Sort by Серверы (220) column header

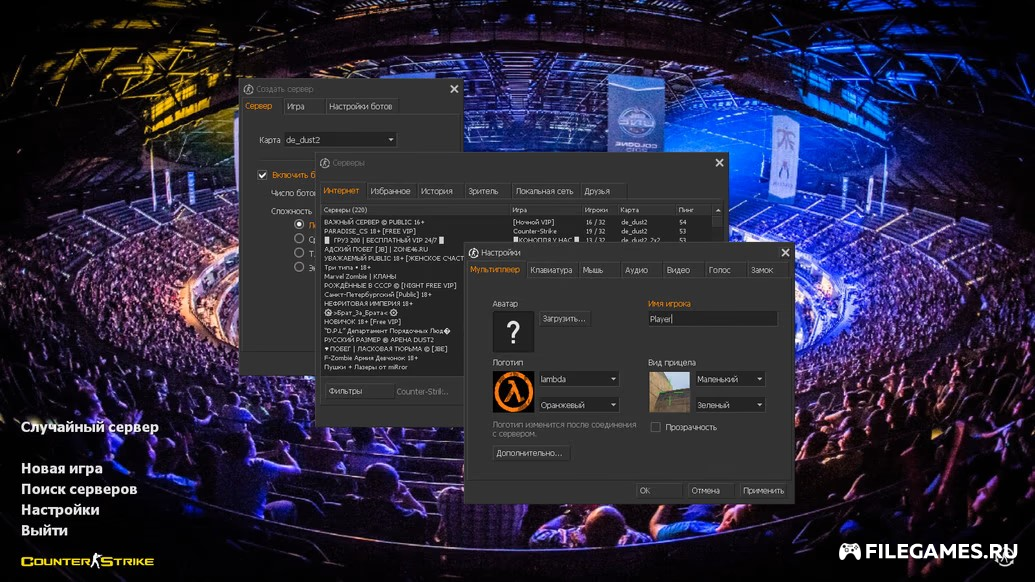[416, 210]
